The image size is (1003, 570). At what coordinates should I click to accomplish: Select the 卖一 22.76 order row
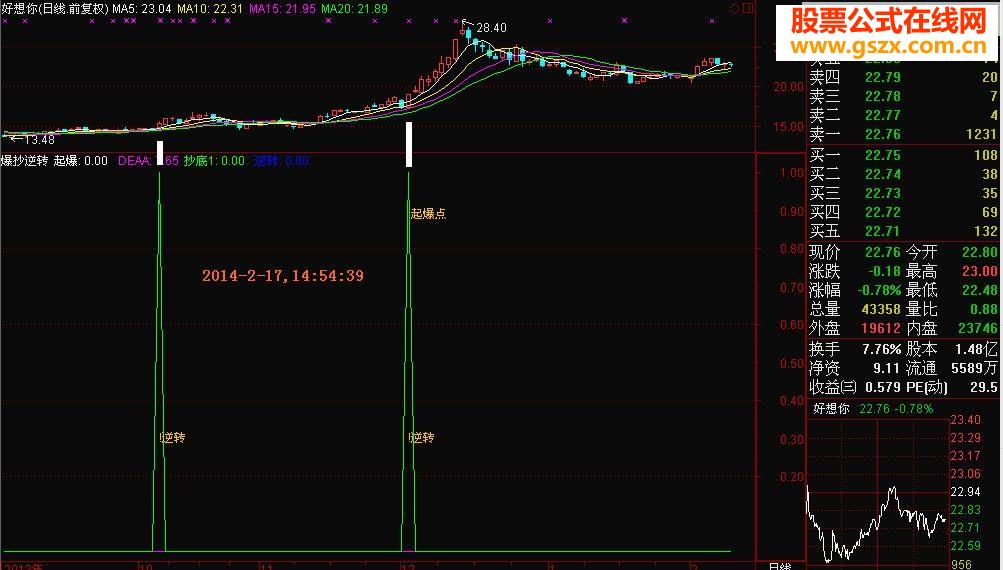click(903, 135)
